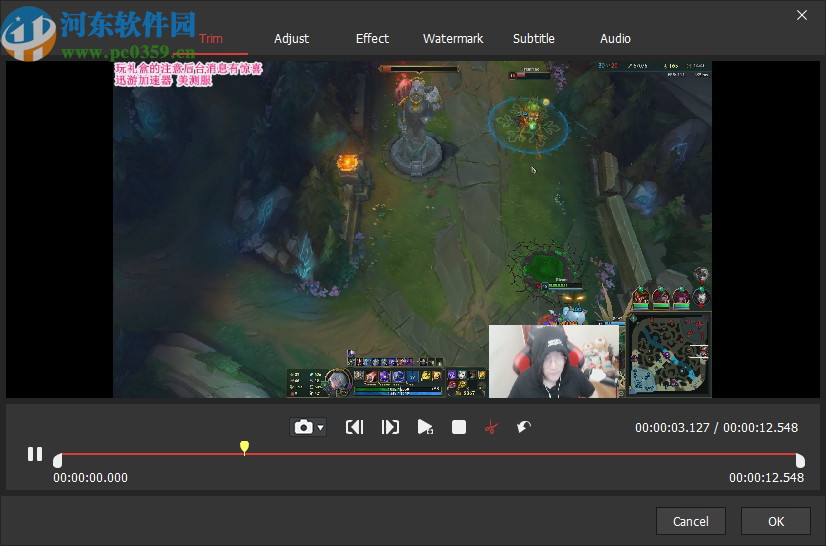Click the Cancel button
This screenshot has width=826, height=546.
tap(691, 521)
